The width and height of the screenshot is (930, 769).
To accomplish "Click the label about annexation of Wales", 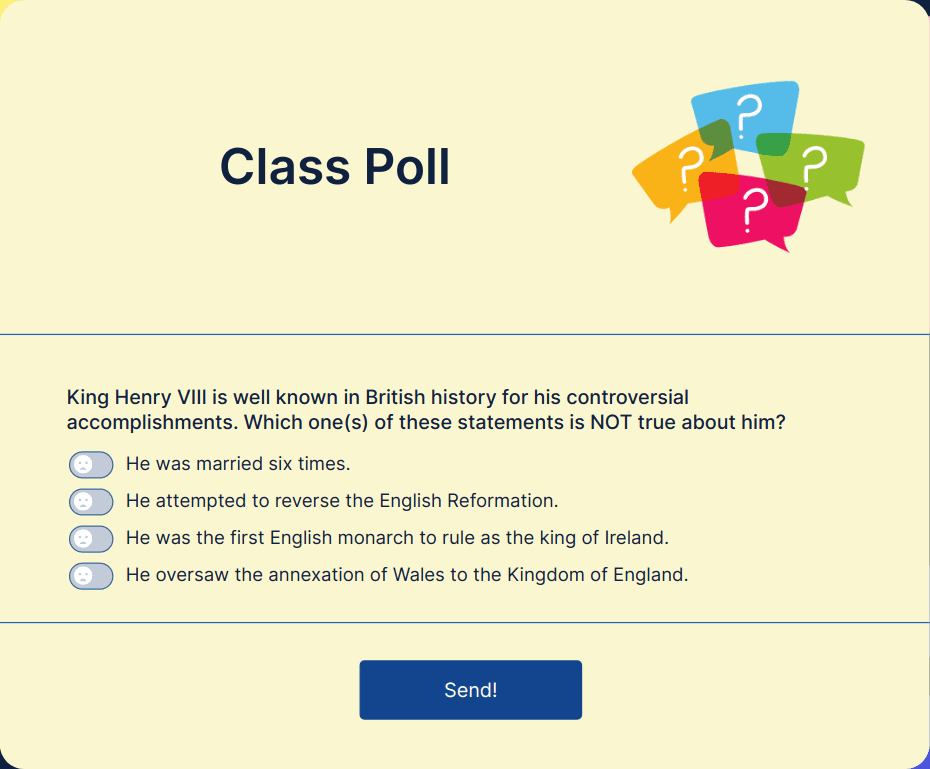I will click(407, 575).
